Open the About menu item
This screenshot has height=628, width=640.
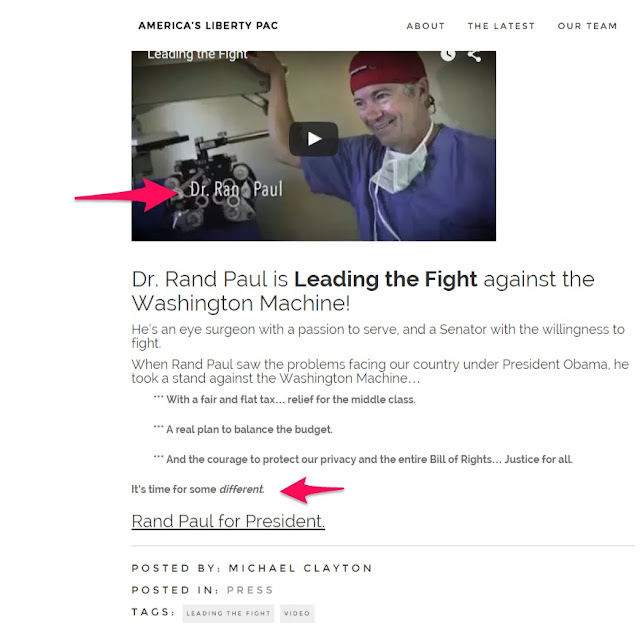click(x=425, y=26)
